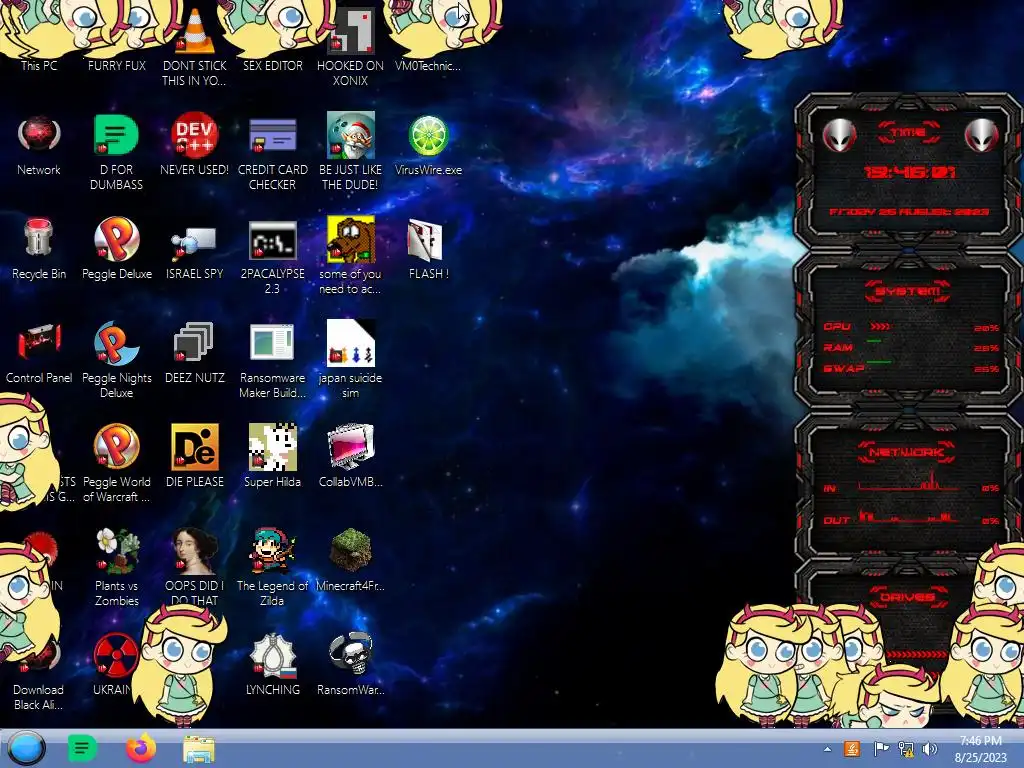This screenshot has height=768, width=1024.
Task: Select the LYNCHING icon
Action: point(272,655)
